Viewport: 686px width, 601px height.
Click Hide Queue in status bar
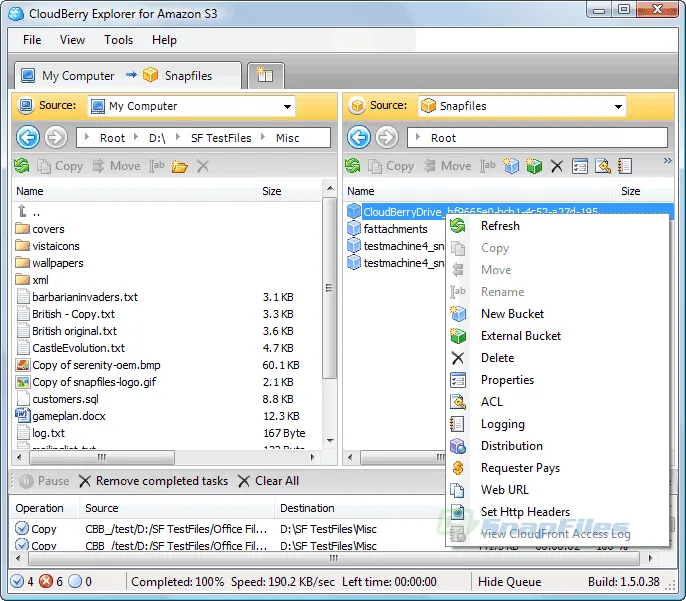(x=509, y=581)
